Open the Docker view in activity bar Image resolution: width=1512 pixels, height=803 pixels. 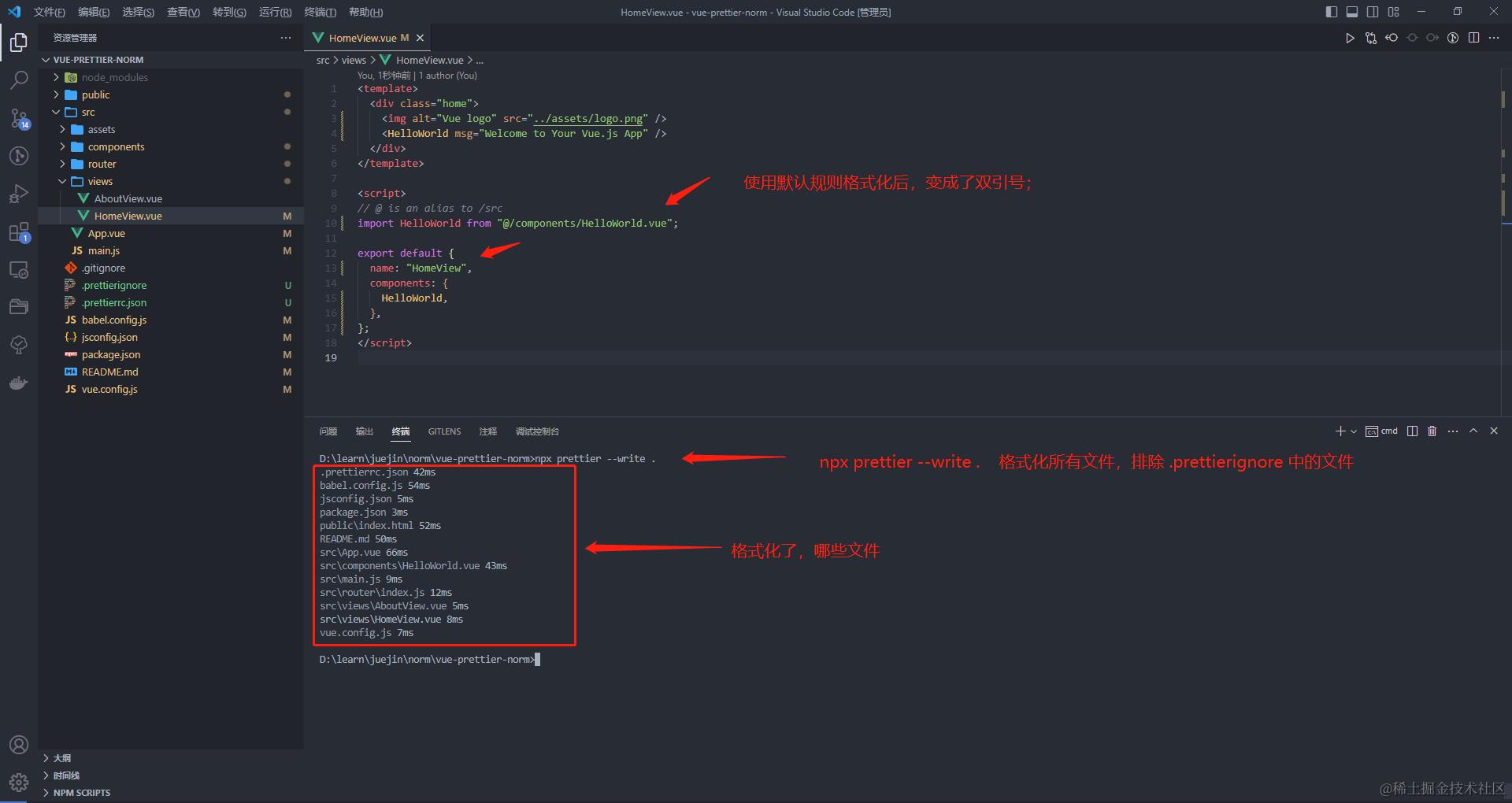(x=19, y=383)
